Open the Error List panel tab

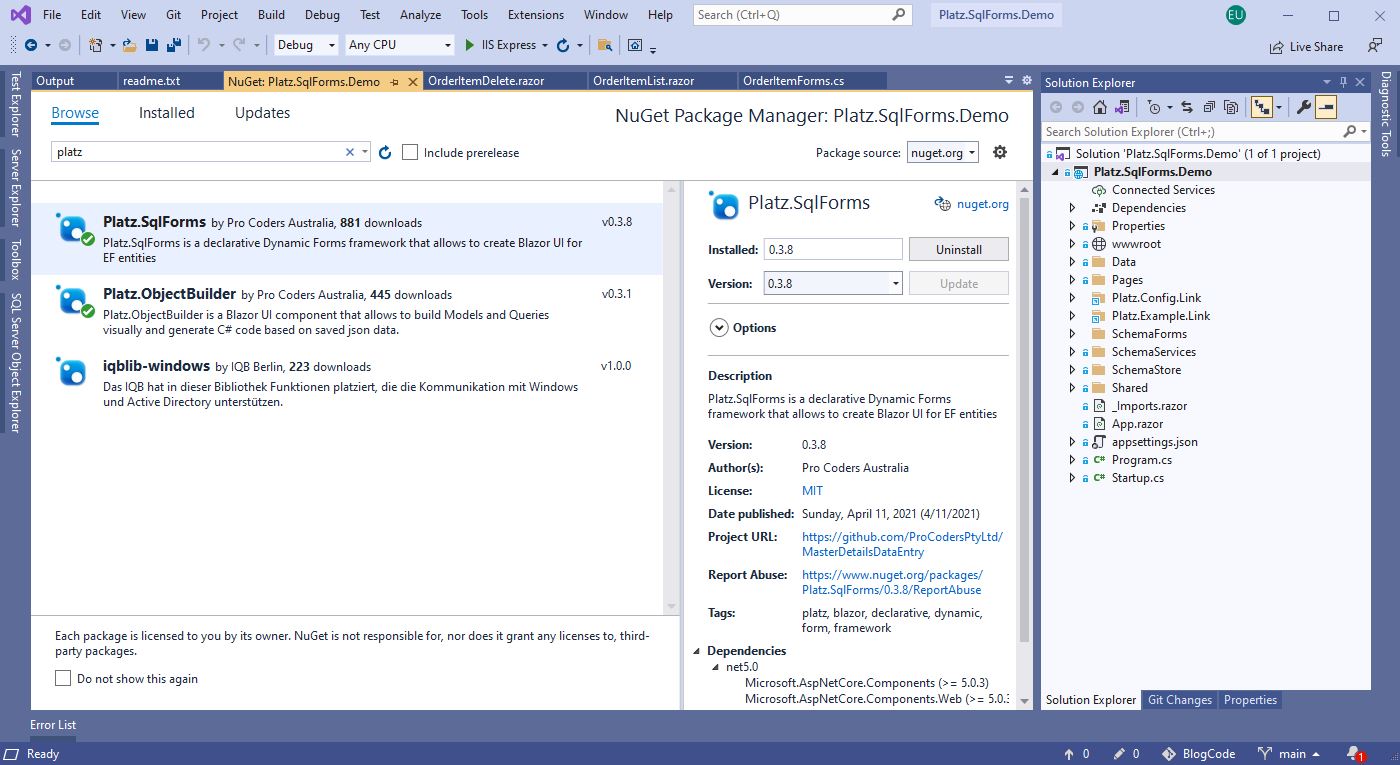click(53, 725)
